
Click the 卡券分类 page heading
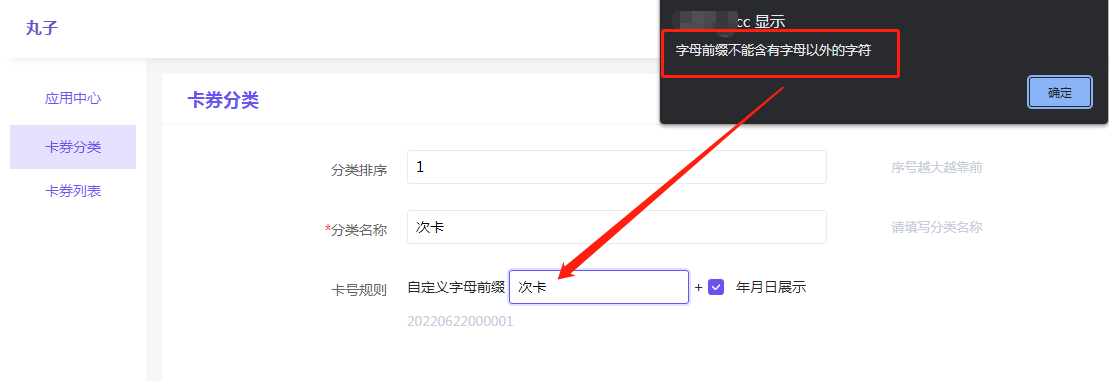coord(223,100)
